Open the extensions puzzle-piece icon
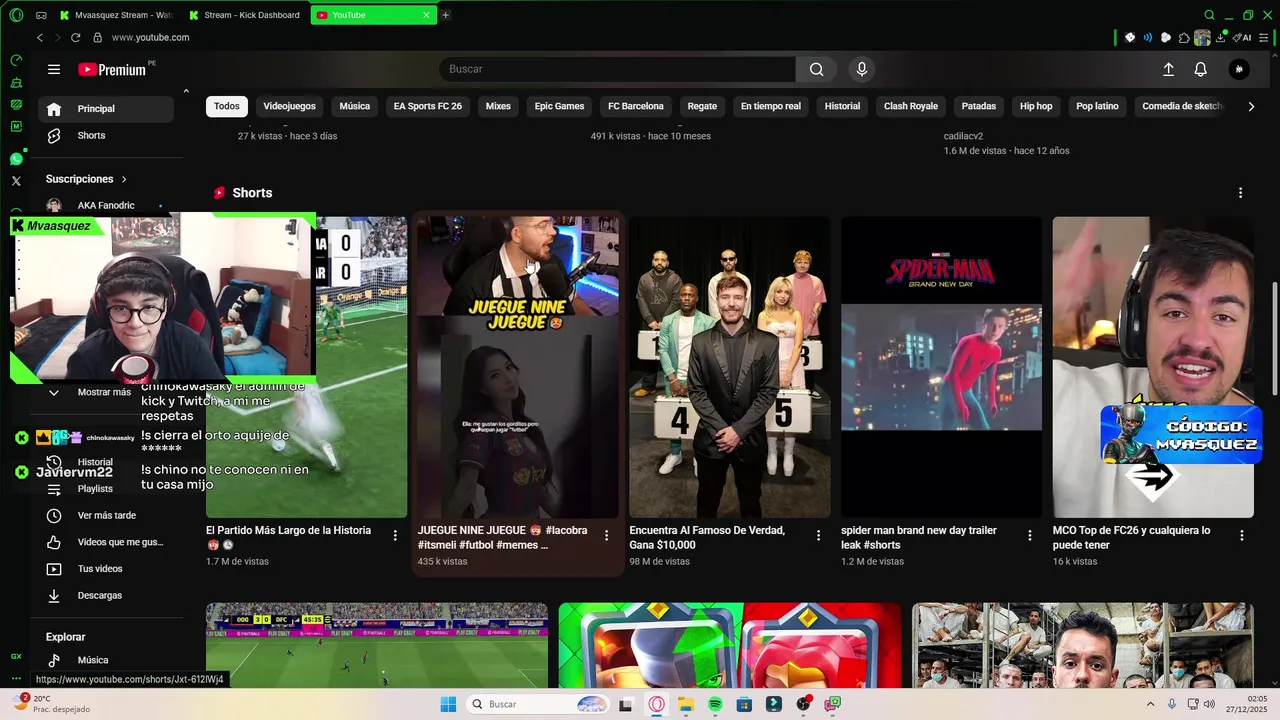 click(1184, 37)
